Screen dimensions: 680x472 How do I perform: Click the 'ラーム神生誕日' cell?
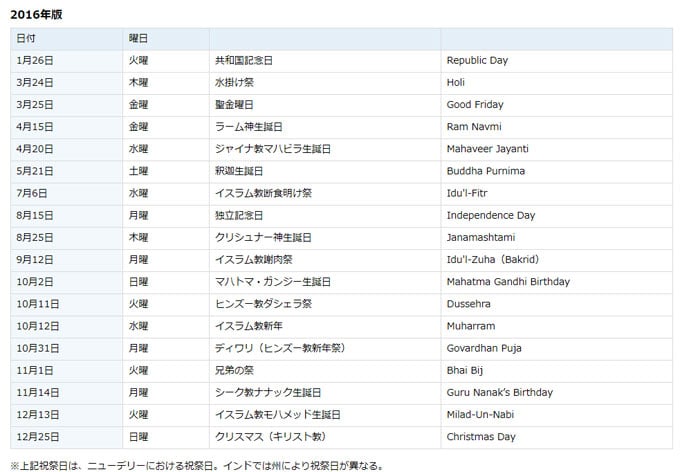click(x=325, y=127)
